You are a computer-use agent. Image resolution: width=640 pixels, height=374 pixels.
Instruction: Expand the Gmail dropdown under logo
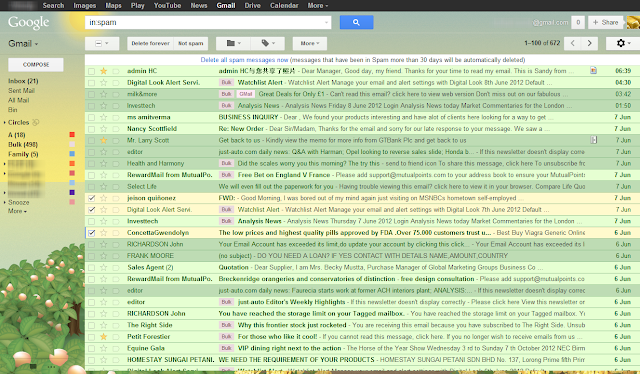click(23, 44)
